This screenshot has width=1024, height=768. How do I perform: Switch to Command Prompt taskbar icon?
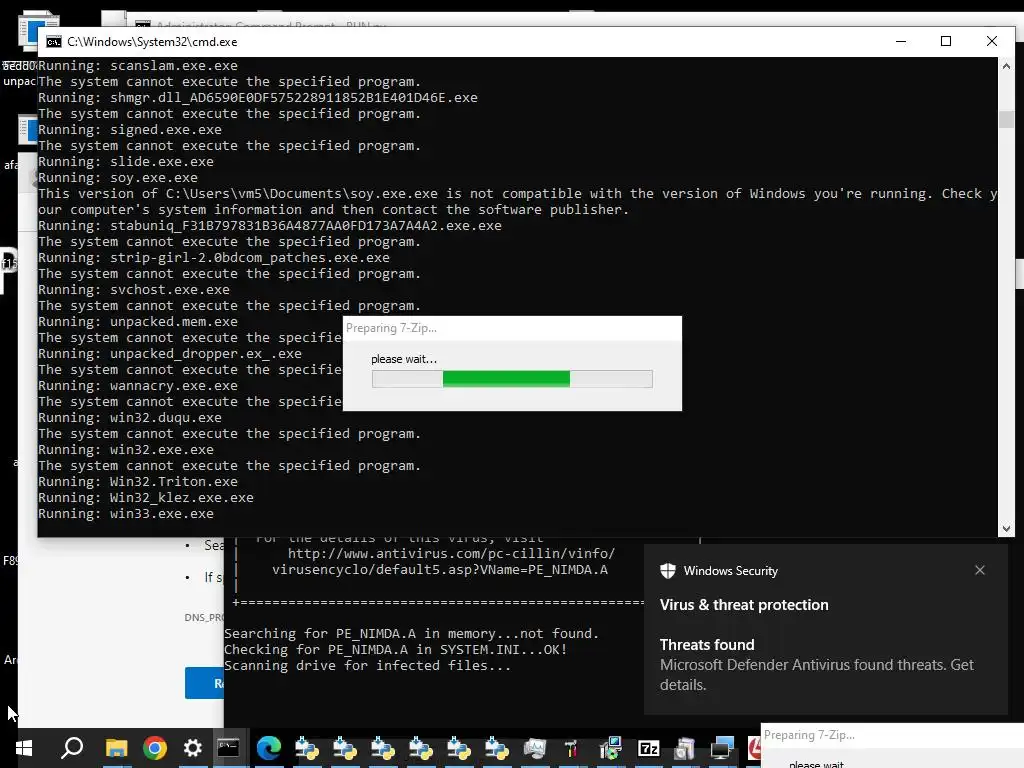point(229,748)
